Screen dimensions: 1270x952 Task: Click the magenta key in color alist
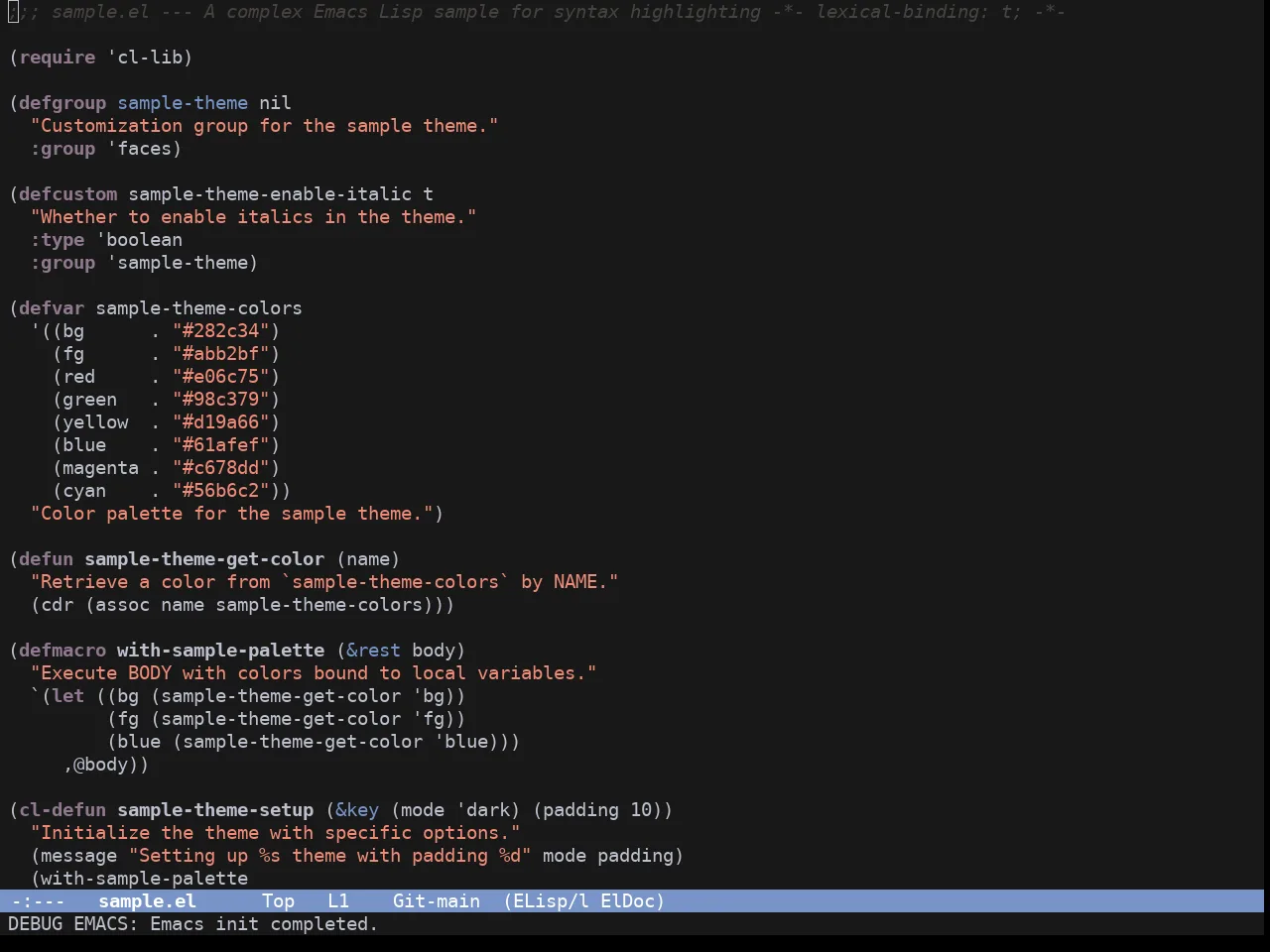101,468
